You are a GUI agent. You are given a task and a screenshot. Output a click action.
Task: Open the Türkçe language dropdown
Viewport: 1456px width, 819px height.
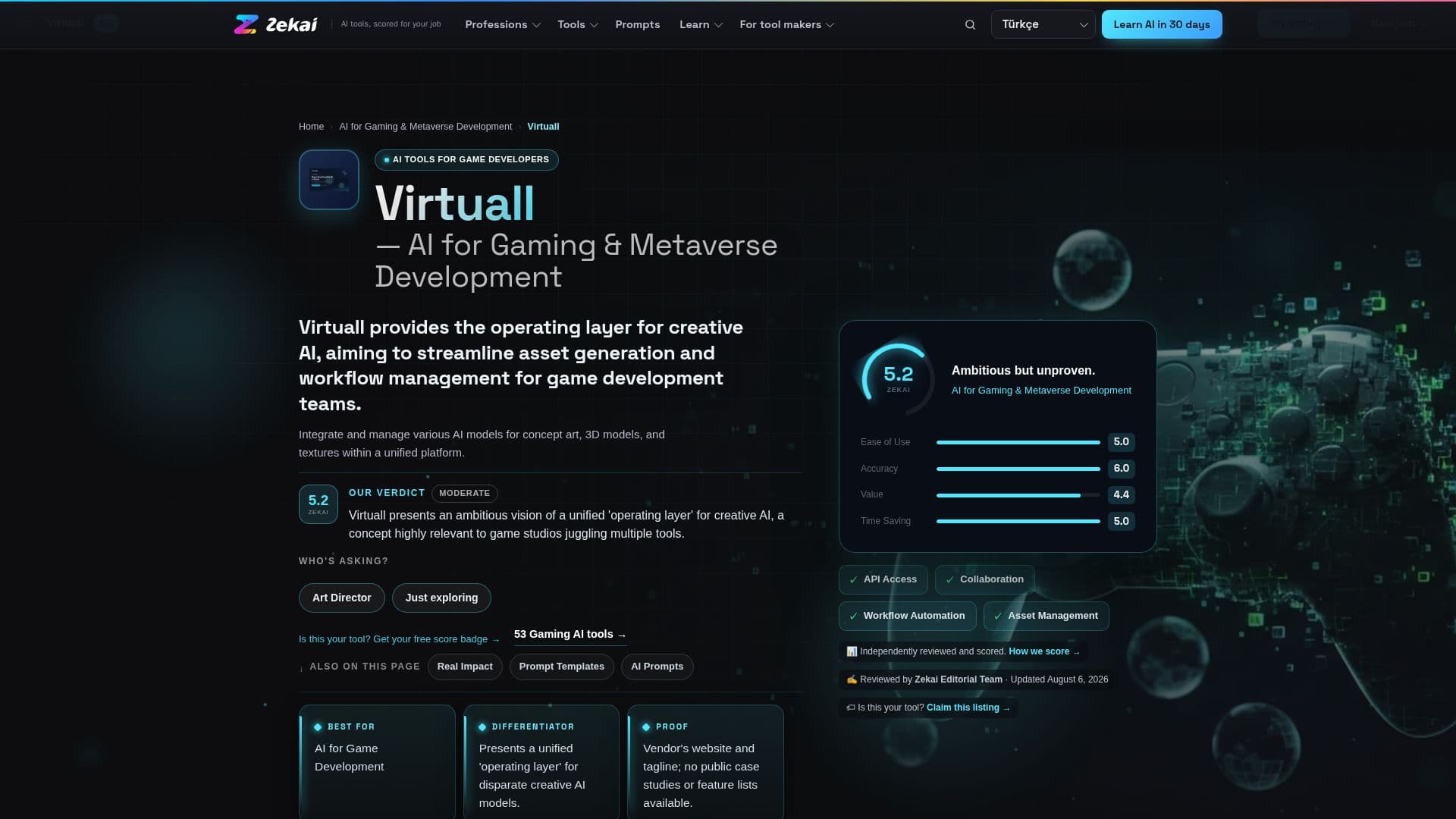point(1043,24)
